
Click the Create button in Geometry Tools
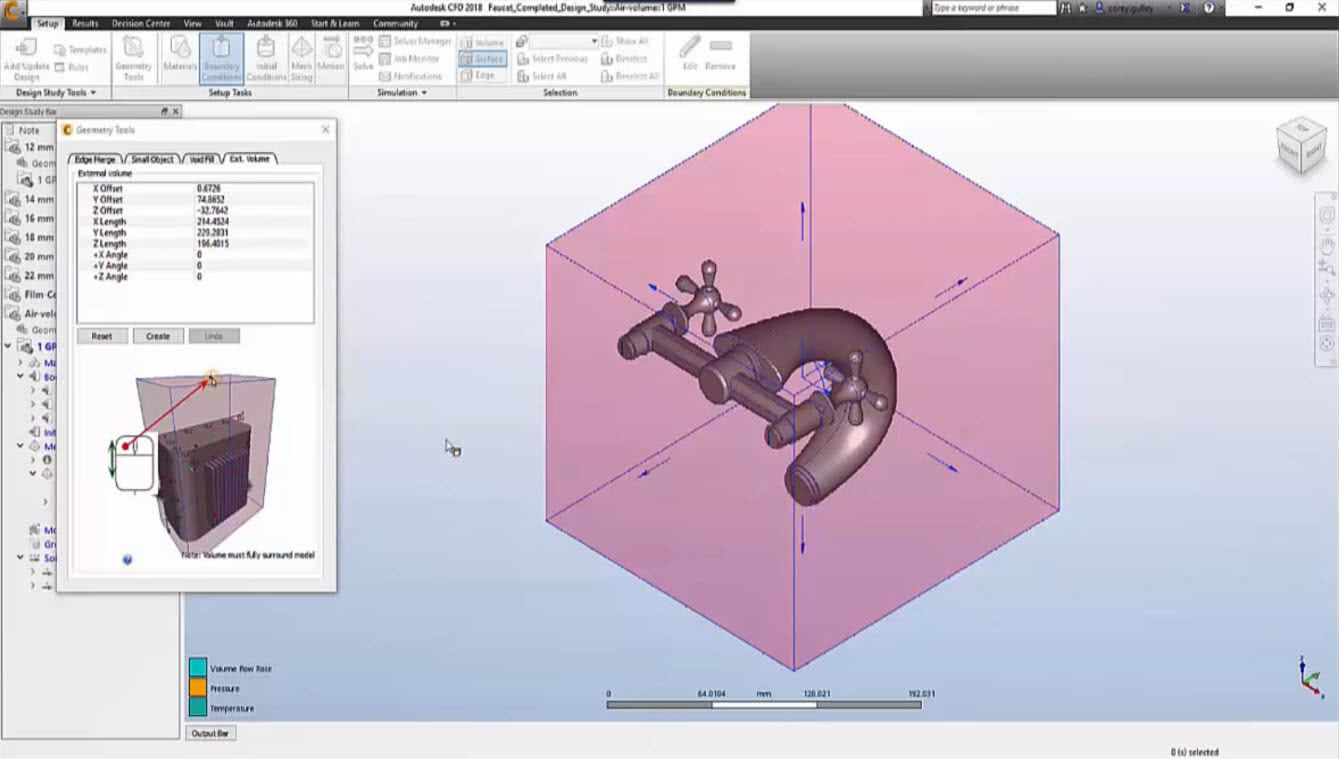pos(157,336)
